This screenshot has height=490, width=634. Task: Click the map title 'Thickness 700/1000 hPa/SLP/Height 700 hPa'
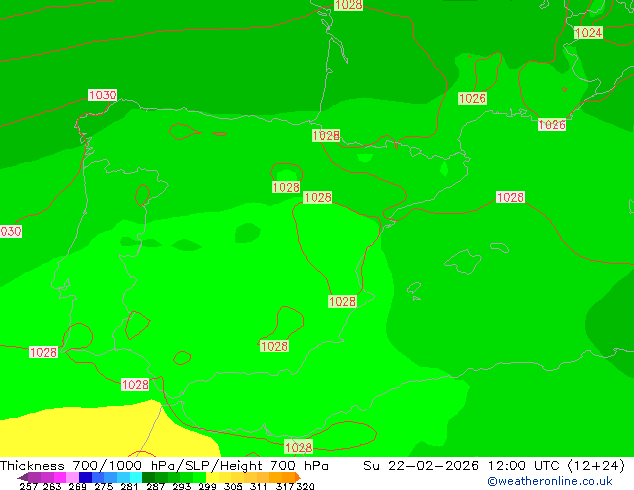pos(164,466)
